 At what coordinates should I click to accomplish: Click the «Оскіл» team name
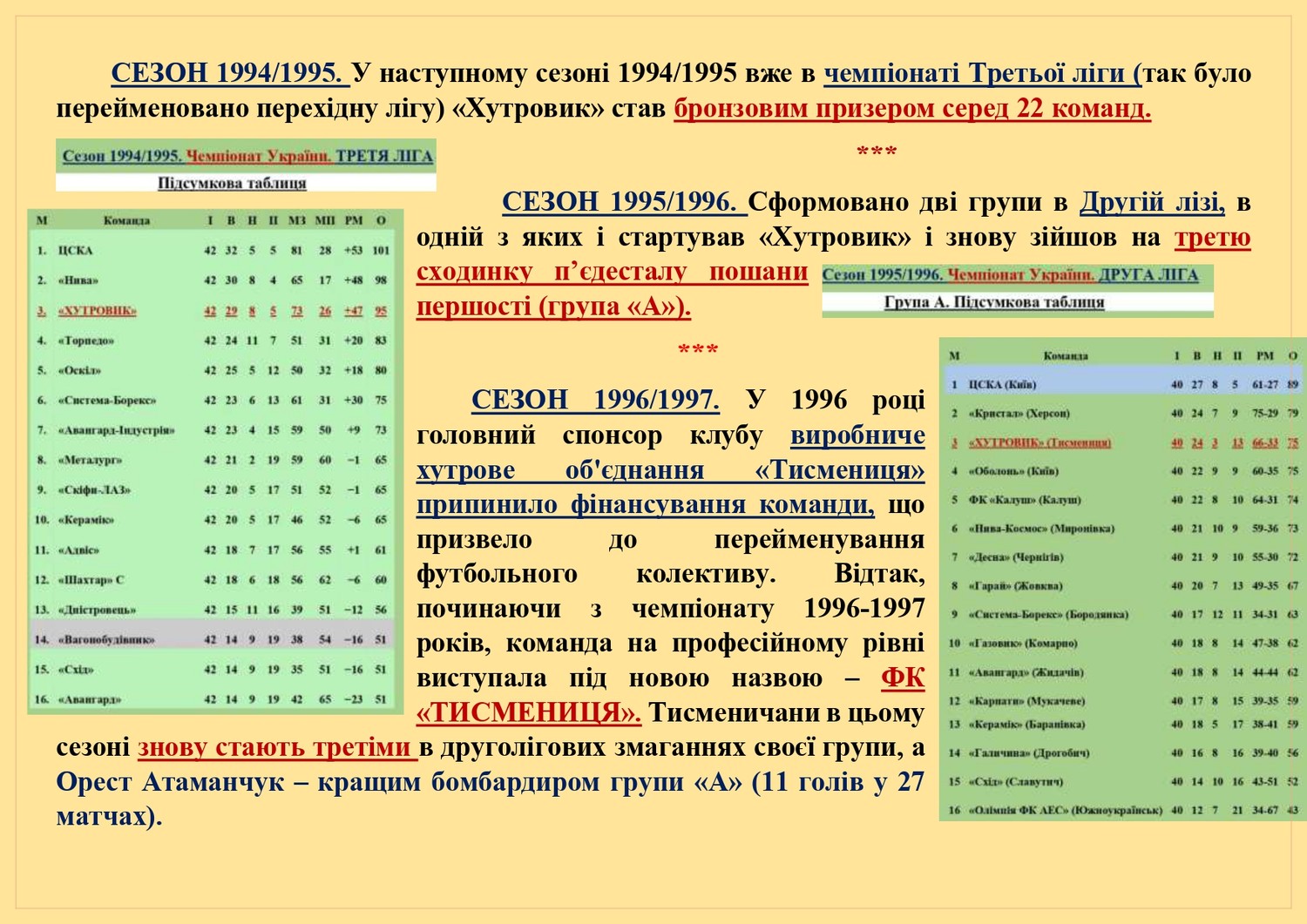[79, 370]
